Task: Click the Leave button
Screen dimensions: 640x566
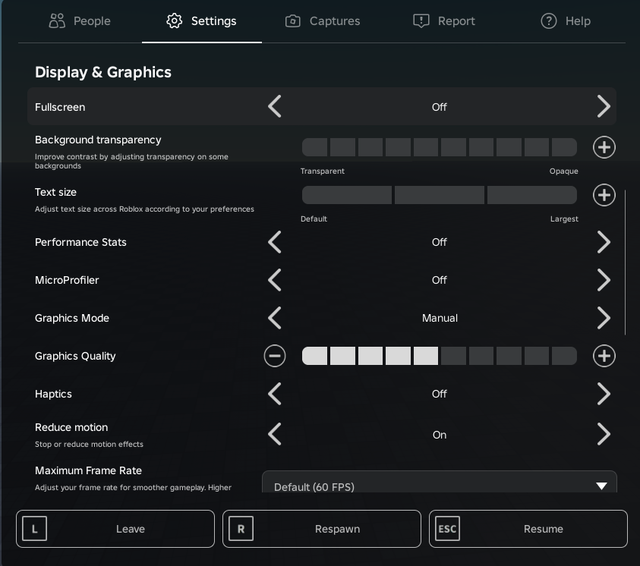Action: (116, 529)
